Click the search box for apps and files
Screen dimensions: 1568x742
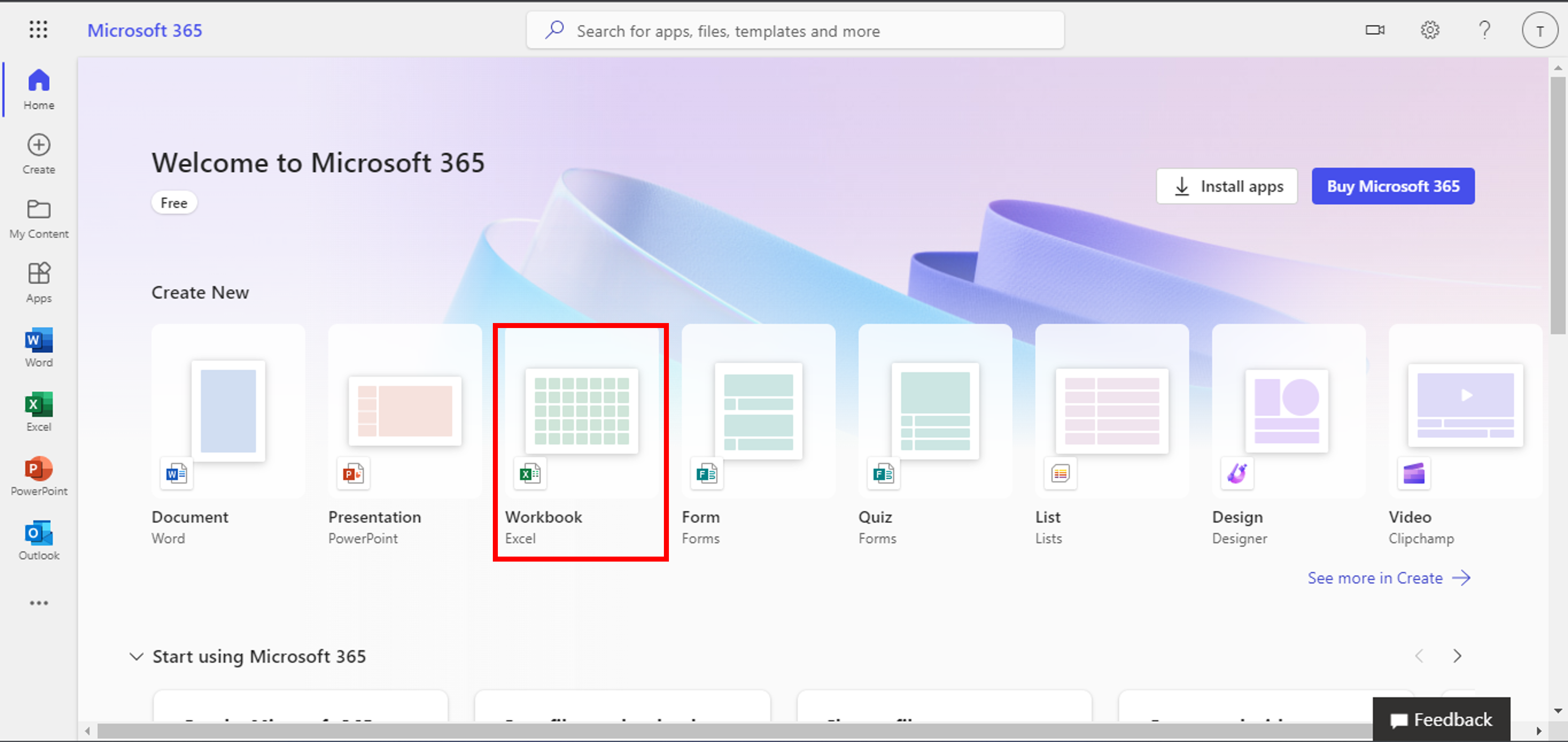click(x=794, y=30)
